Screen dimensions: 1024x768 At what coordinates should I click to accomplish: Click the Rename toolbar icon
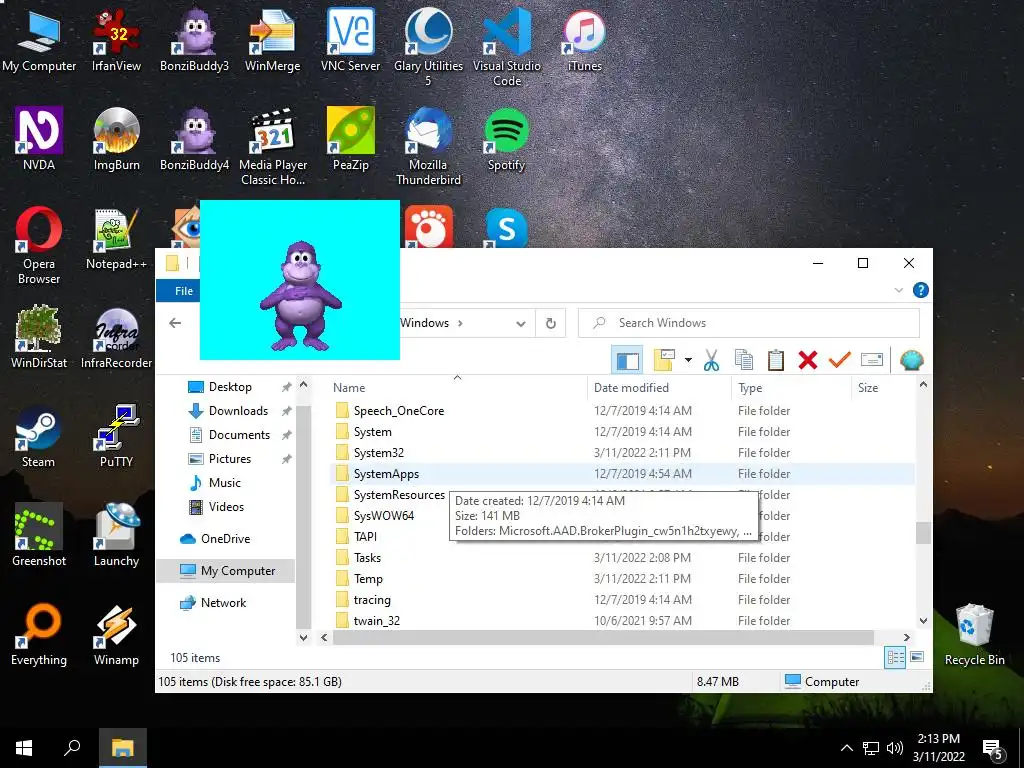872,360
